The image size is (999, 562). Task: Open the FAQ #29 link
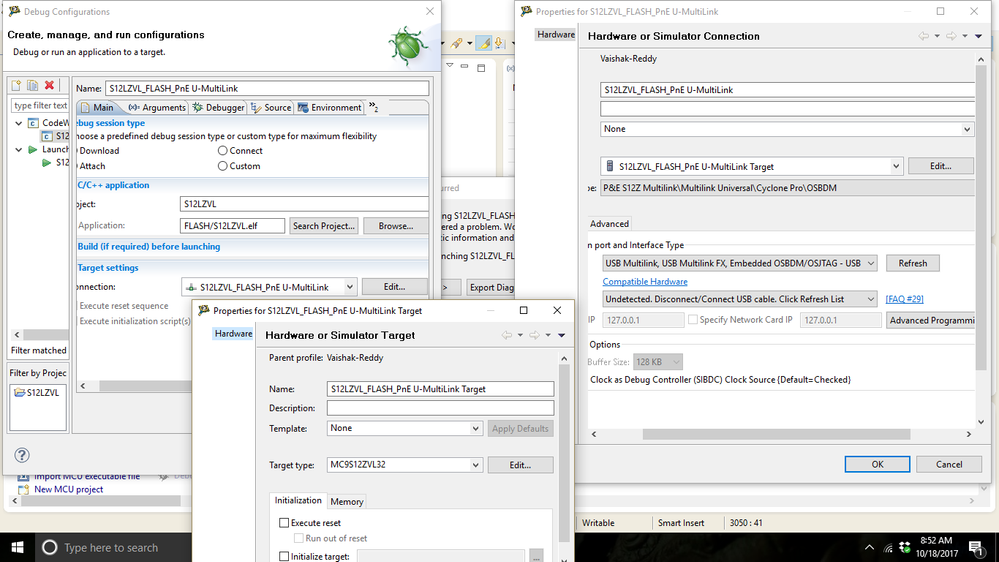click(x=904, y=299)
